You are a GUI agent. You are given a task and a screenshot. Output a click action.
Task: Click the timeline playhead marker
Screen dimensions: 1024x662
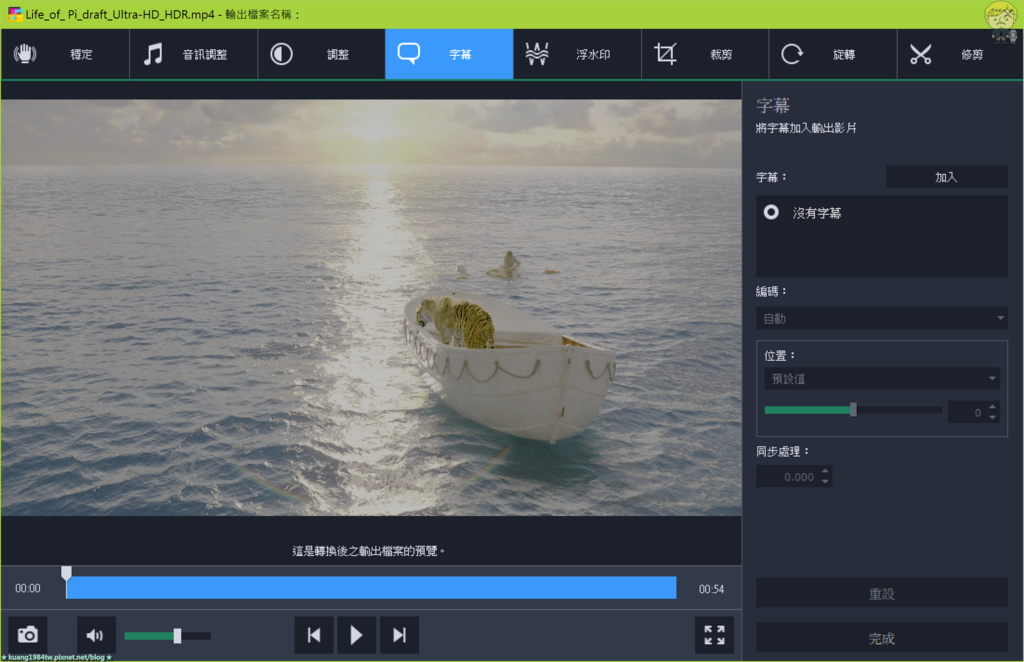66,573
